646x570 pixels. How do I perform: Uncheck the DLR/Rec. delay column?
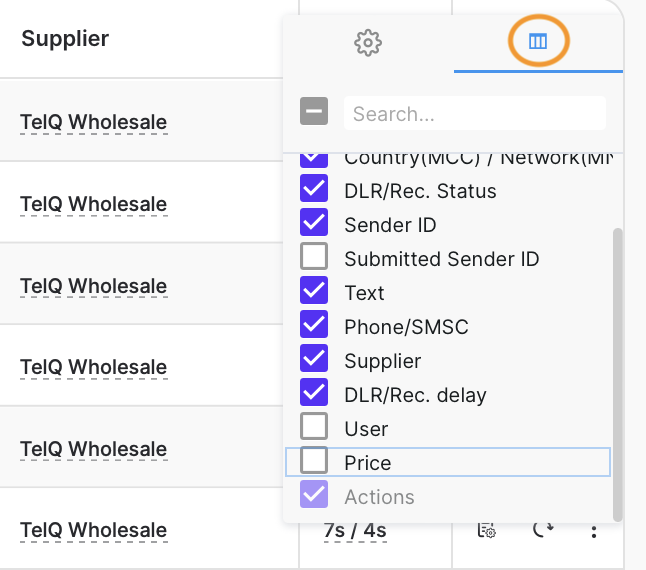pyautogui.click(x=314, y=392)
